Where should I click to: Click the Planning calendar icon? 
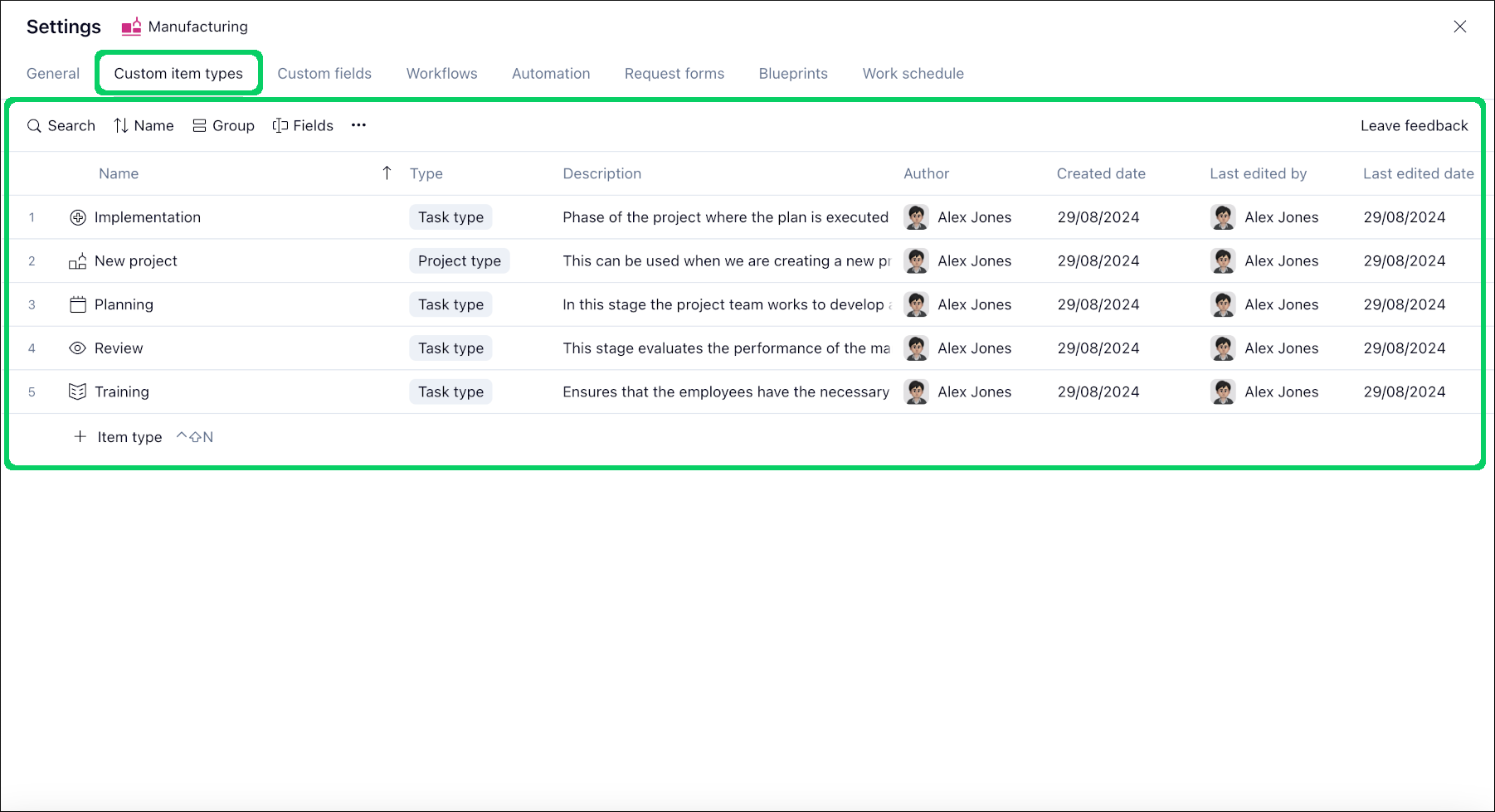77,304
